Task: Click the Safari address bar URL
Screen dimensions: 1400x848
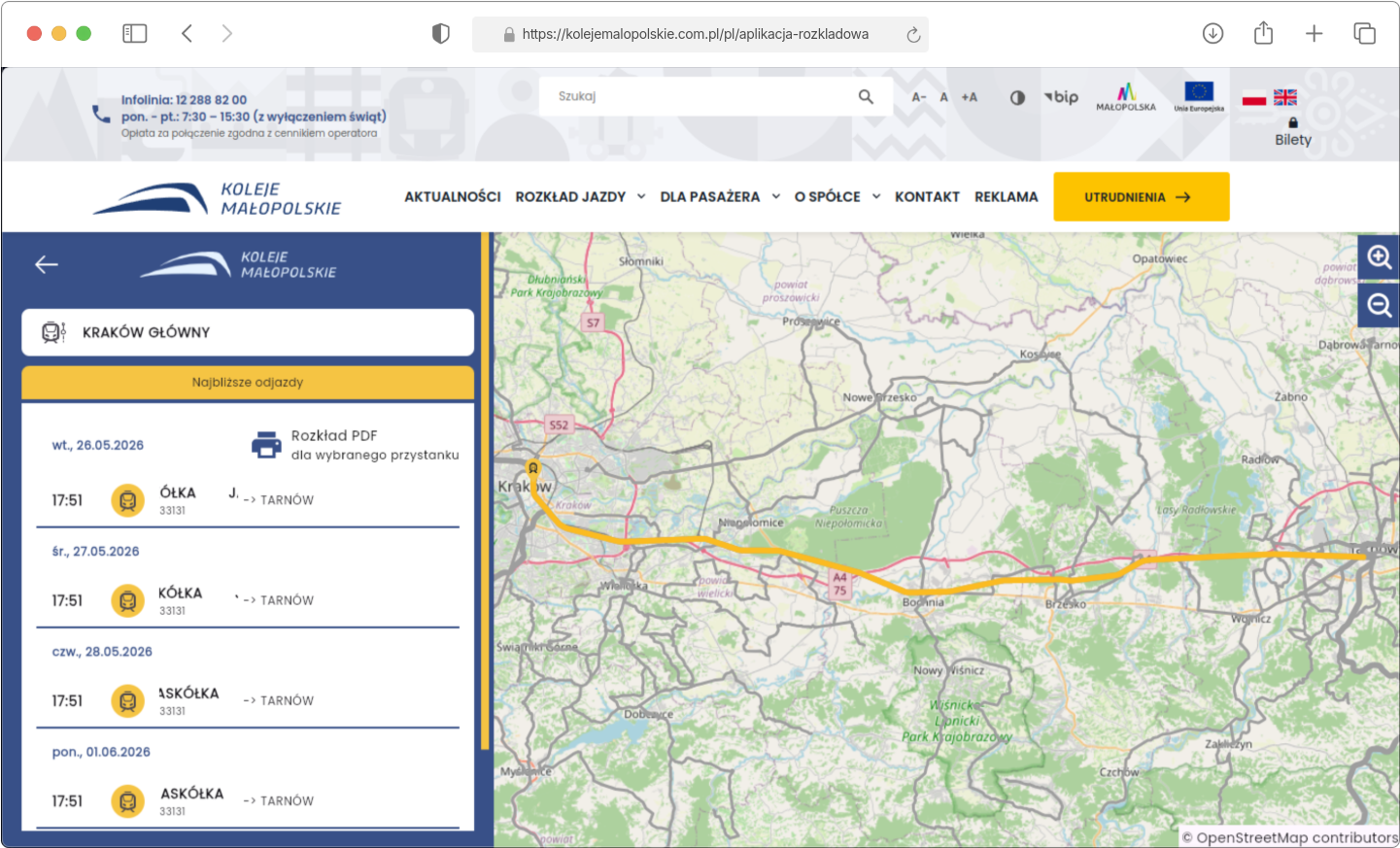Action: (696, 34)
